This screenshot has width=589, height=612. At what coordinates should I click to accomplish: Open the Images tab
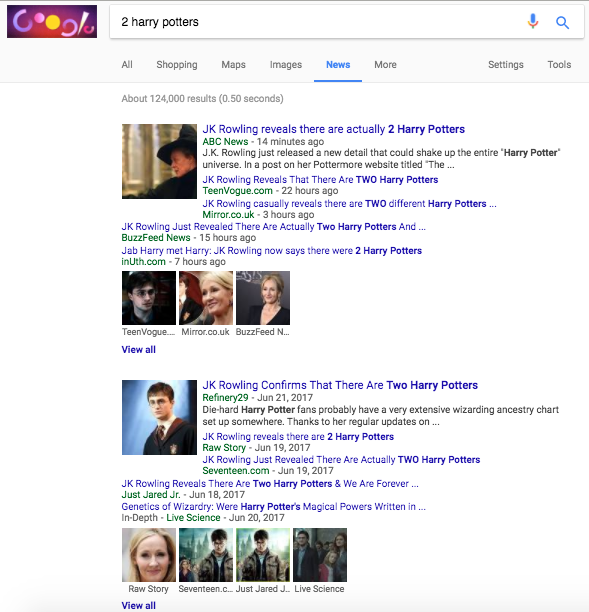(286, 65)
